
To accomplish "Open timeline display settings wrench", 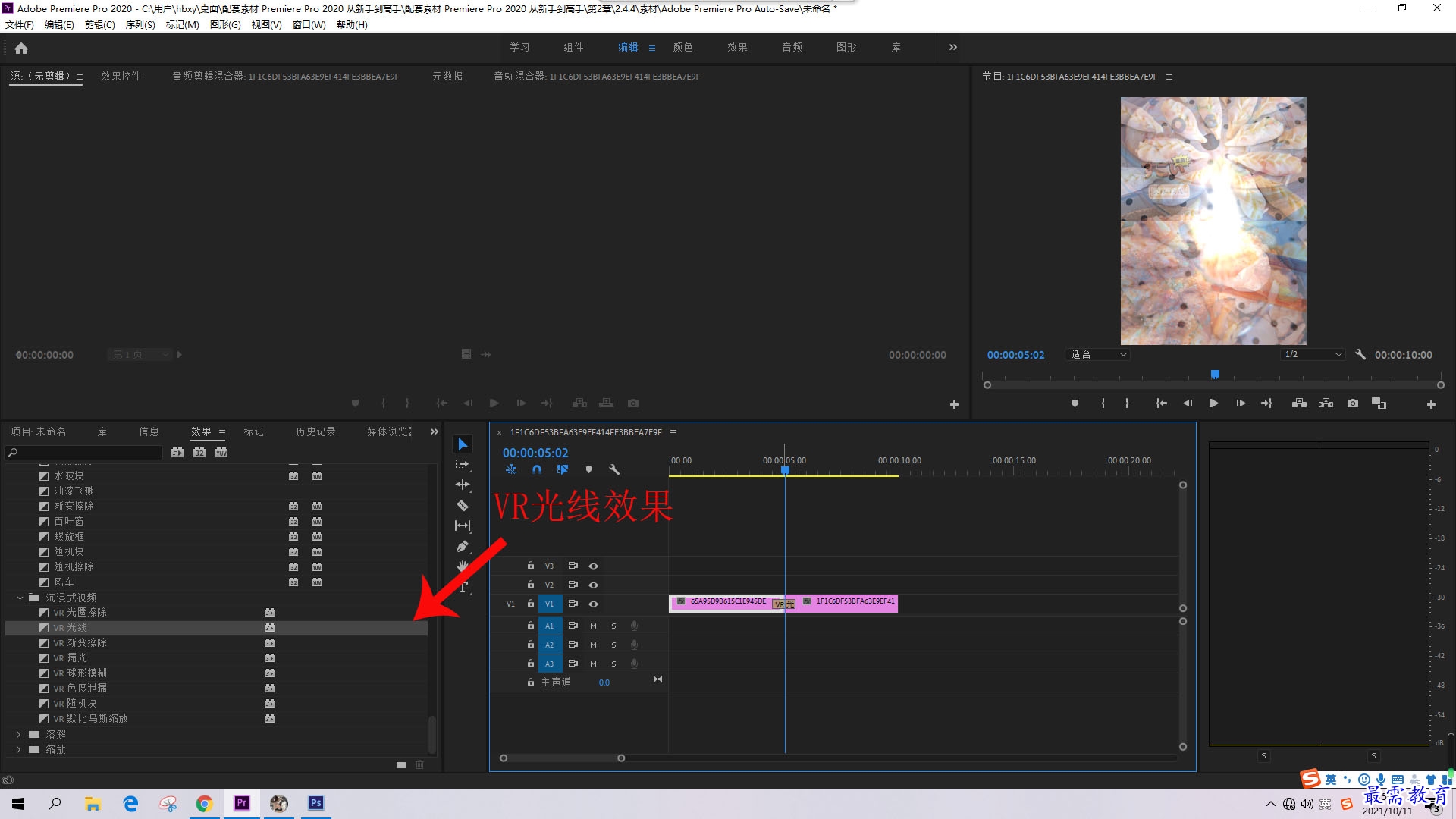I will pyautogui.click(x=614, y=470).
